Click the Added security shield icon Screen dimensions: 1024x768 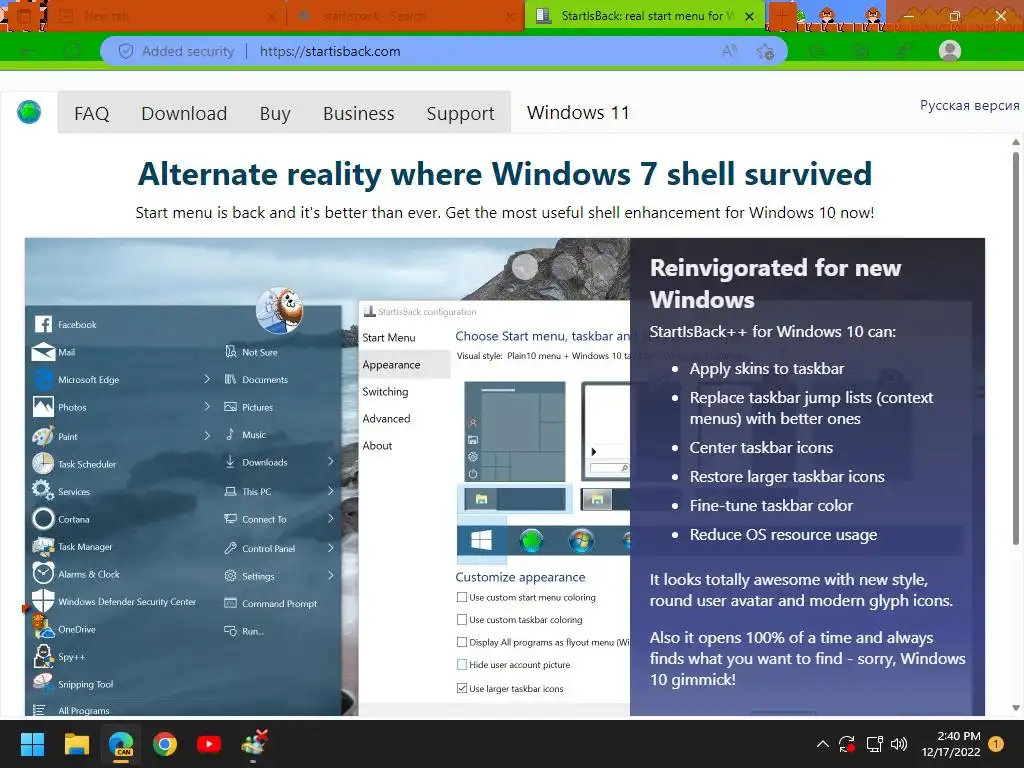coord(126,51)
